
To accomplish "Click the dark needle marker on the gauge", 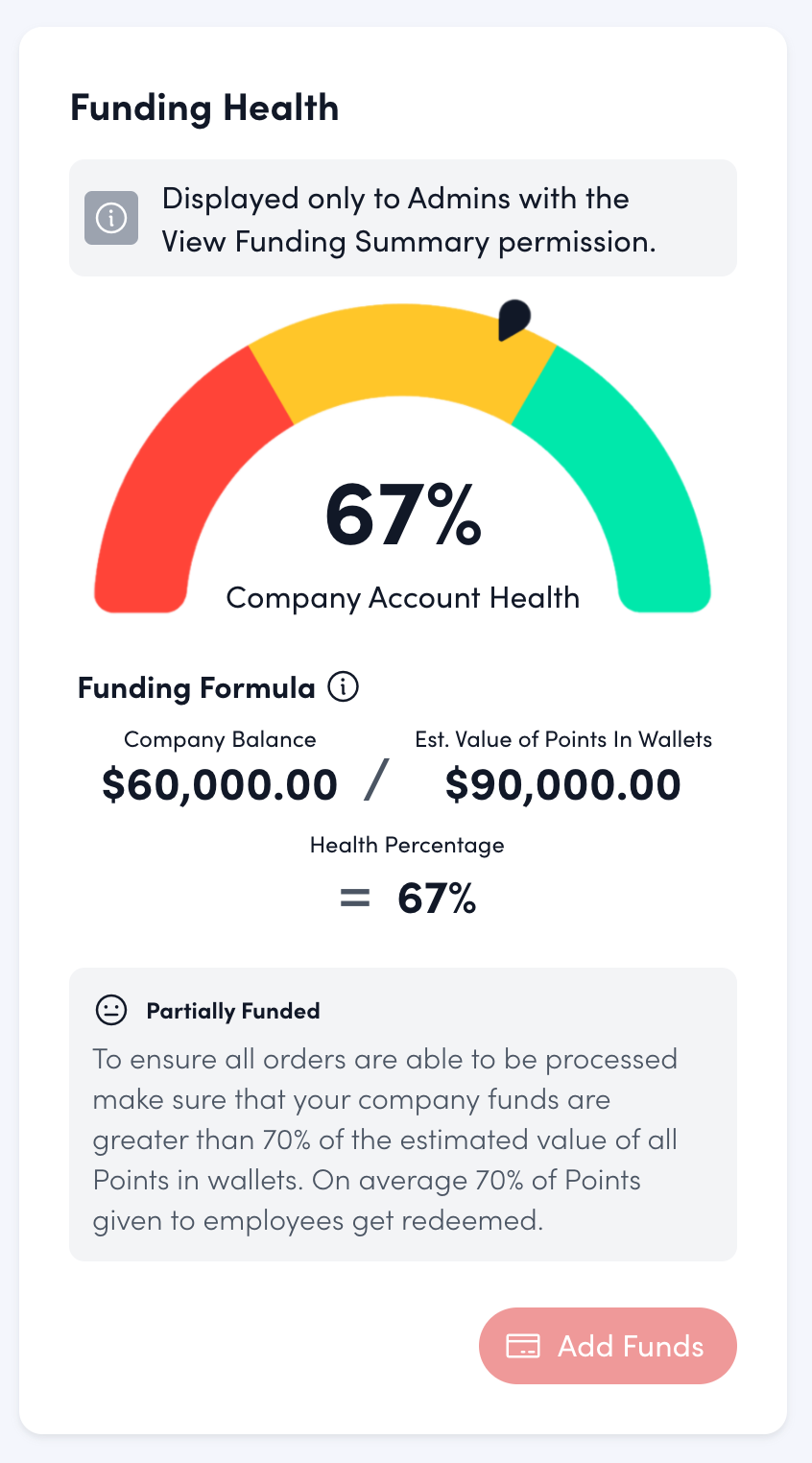I will (513, 319).
